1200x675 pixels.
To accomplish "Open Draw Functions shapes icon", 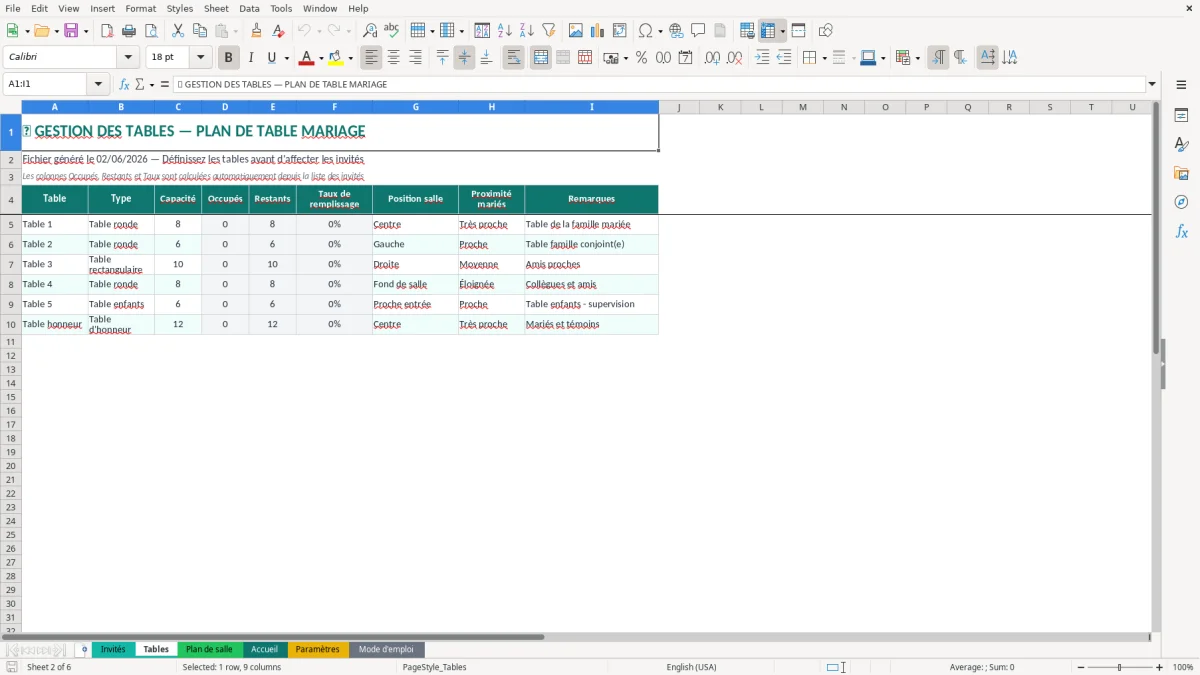I will 825,31.
